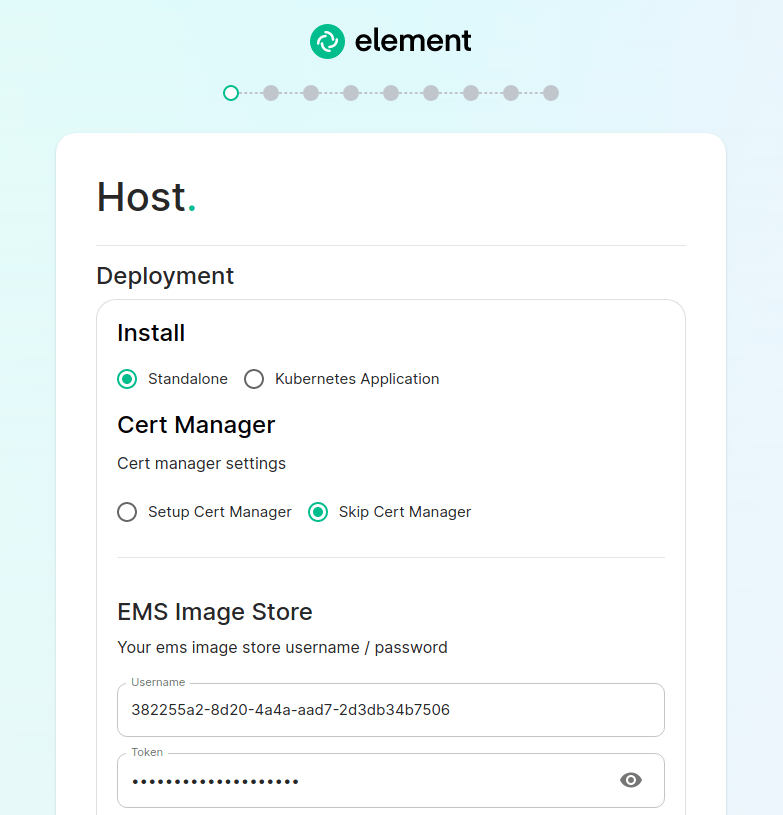
Task: Click the "EMS Image Store" section heading
Action: point(215,612)
